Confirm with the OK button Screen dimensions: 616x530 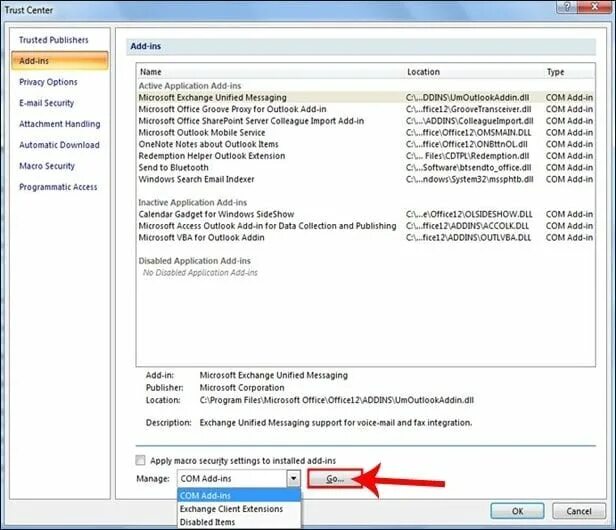click(x=517, y=511)
